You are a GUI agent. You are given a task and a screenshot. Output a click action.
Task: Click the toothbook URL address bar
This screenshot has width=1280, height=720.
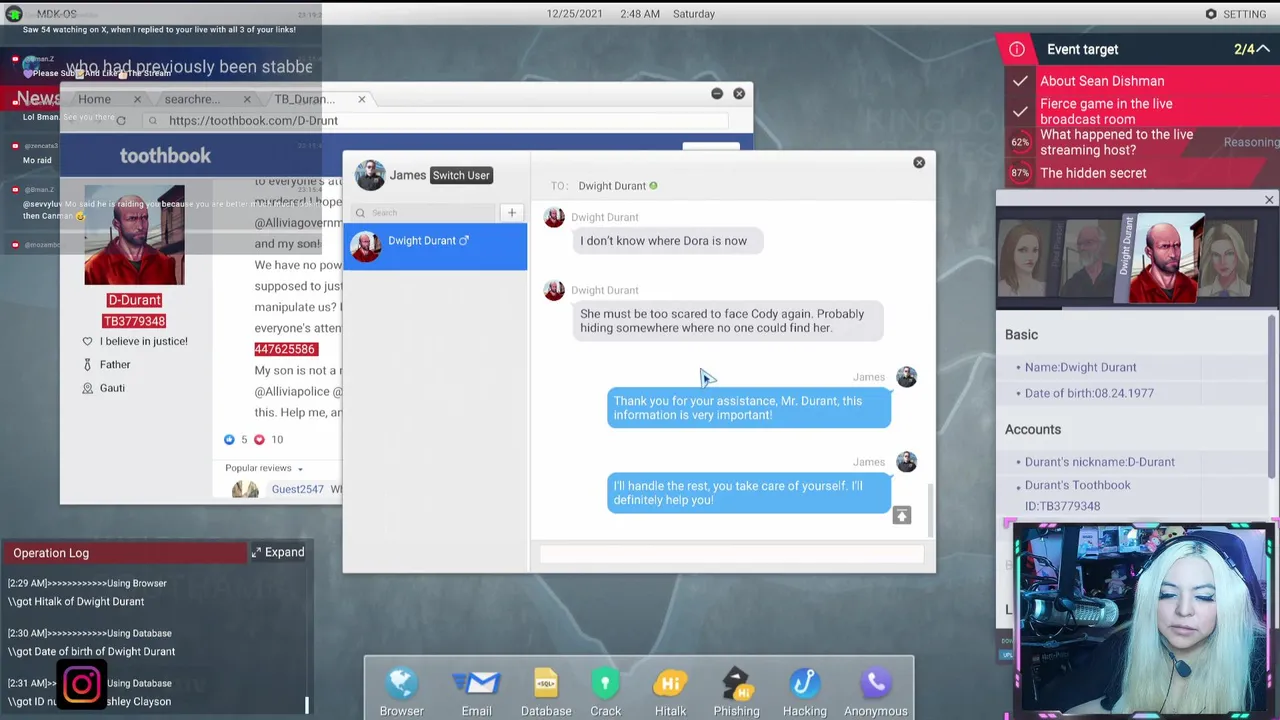pos(435,121)
